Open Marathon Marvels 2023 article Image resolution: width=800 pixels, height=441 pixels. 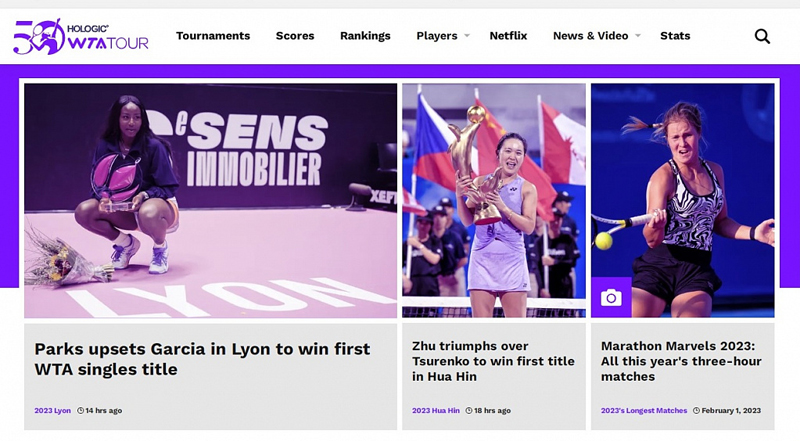681,361
